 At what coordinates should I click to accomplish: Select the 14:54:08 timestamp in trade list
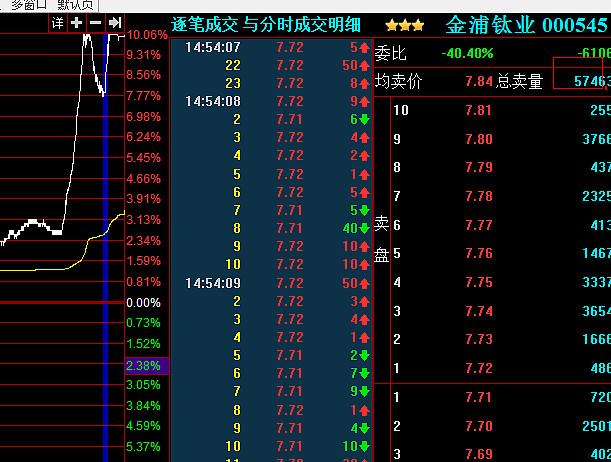click(x=213, y=102)
